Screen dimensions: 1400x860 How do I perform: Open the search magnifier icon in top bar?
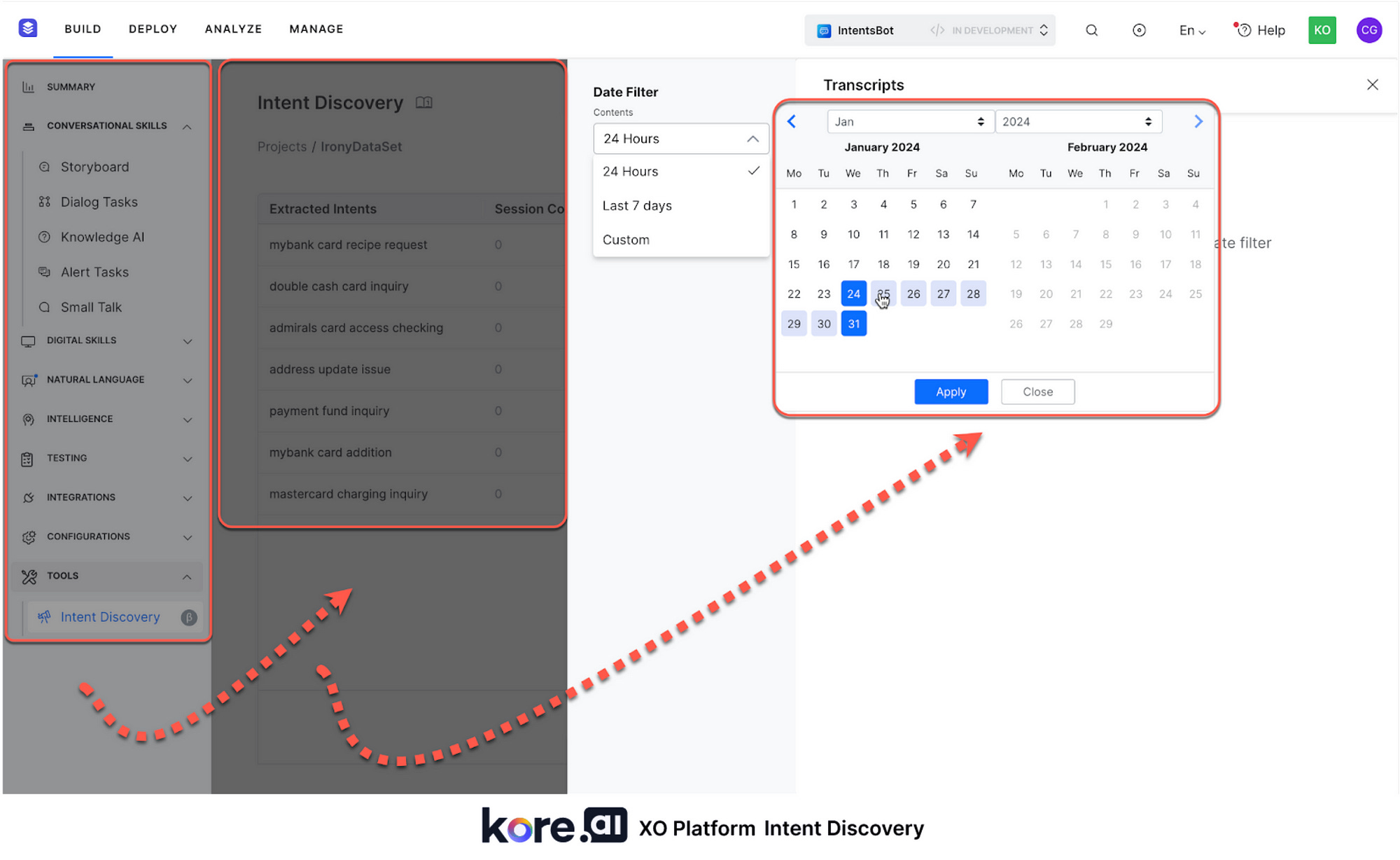[x=1091, y=30]
